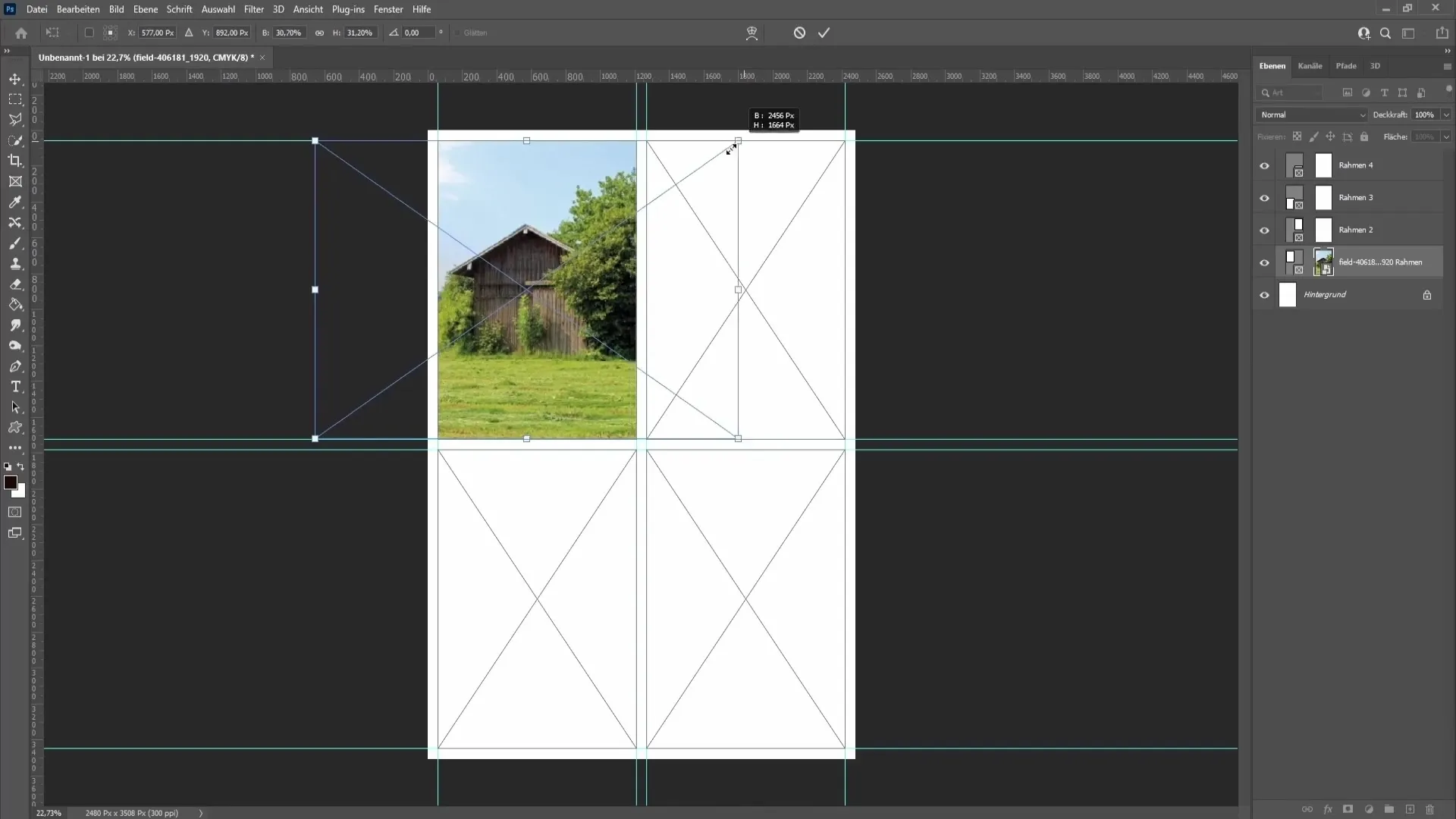Confirm transform with checkmark button
Viewport: 1456px width, 819px height.
(824, 33)
